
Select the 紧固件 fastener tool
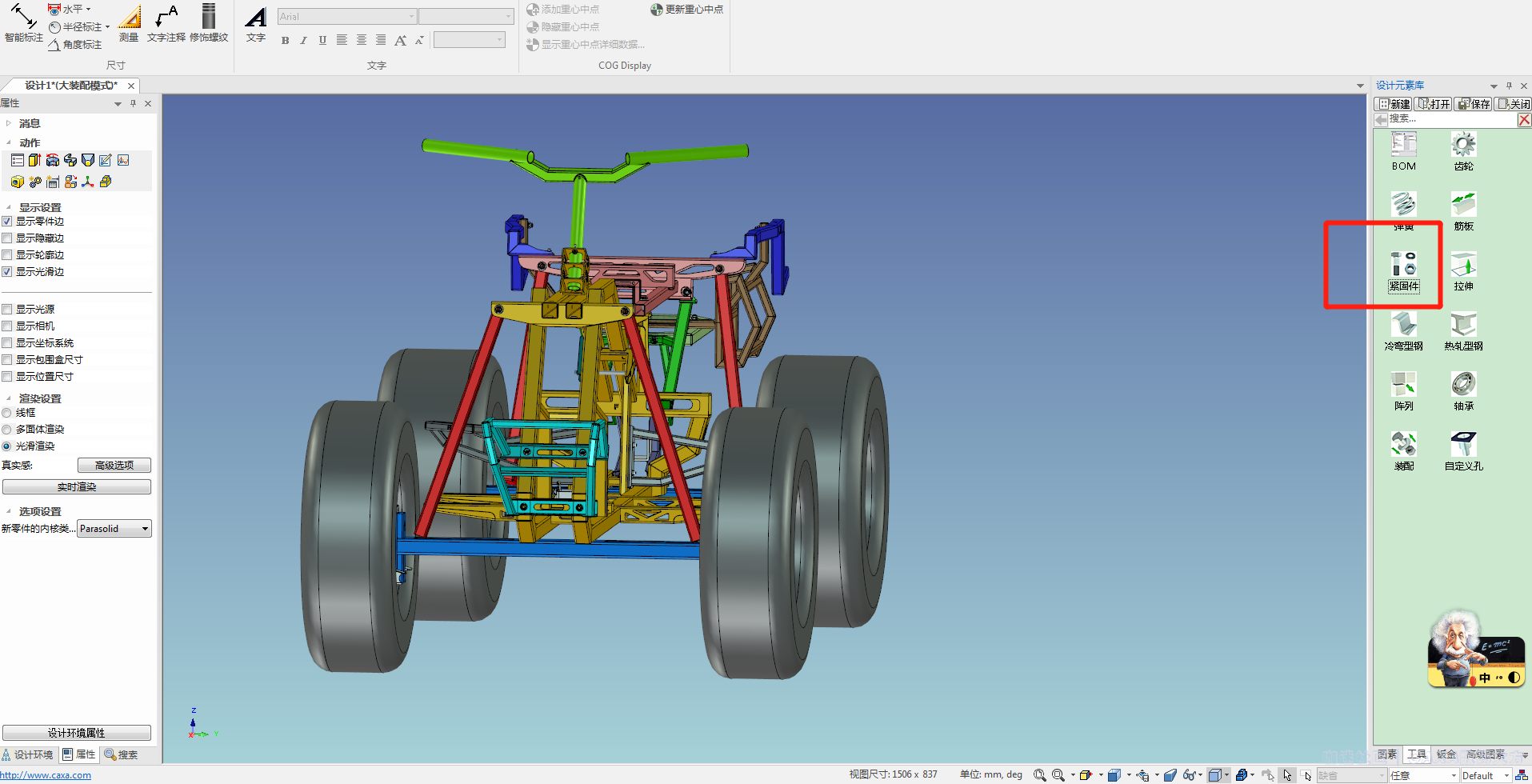point(1404,271)
